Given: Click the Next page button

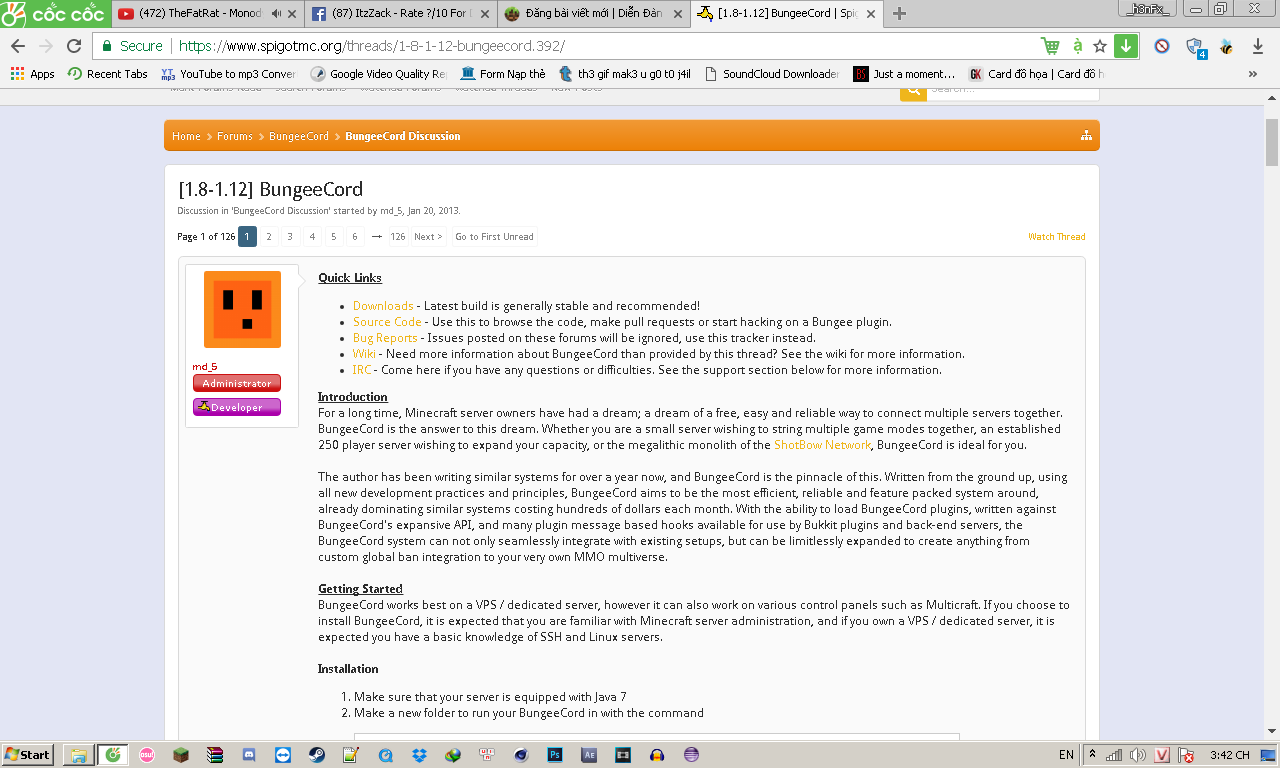Looking at the screenshot, I should pyautogui.click(x=428, y=237).
